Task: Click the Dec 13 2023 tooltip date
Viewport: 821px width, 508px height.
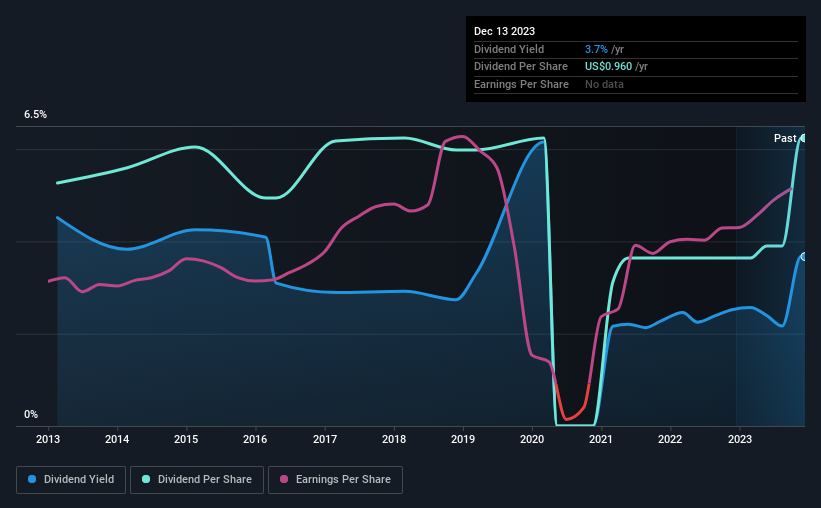Action: pos(504,31)
